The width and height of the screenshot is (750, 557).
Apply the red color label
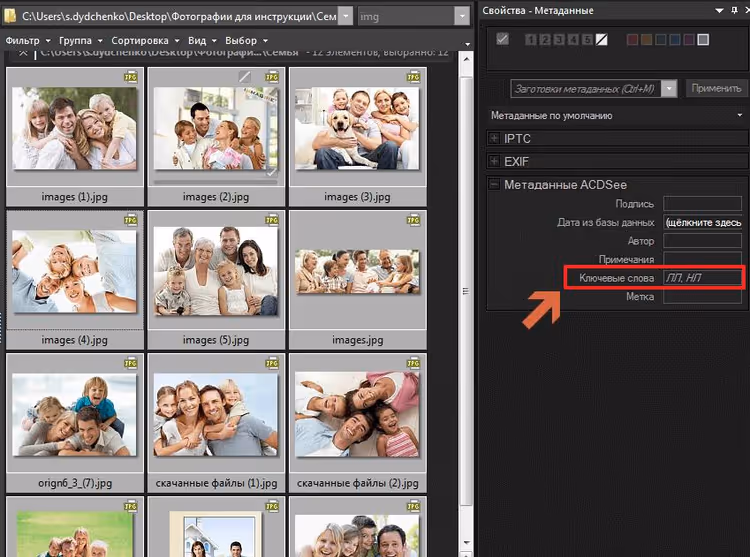point(632,40)
